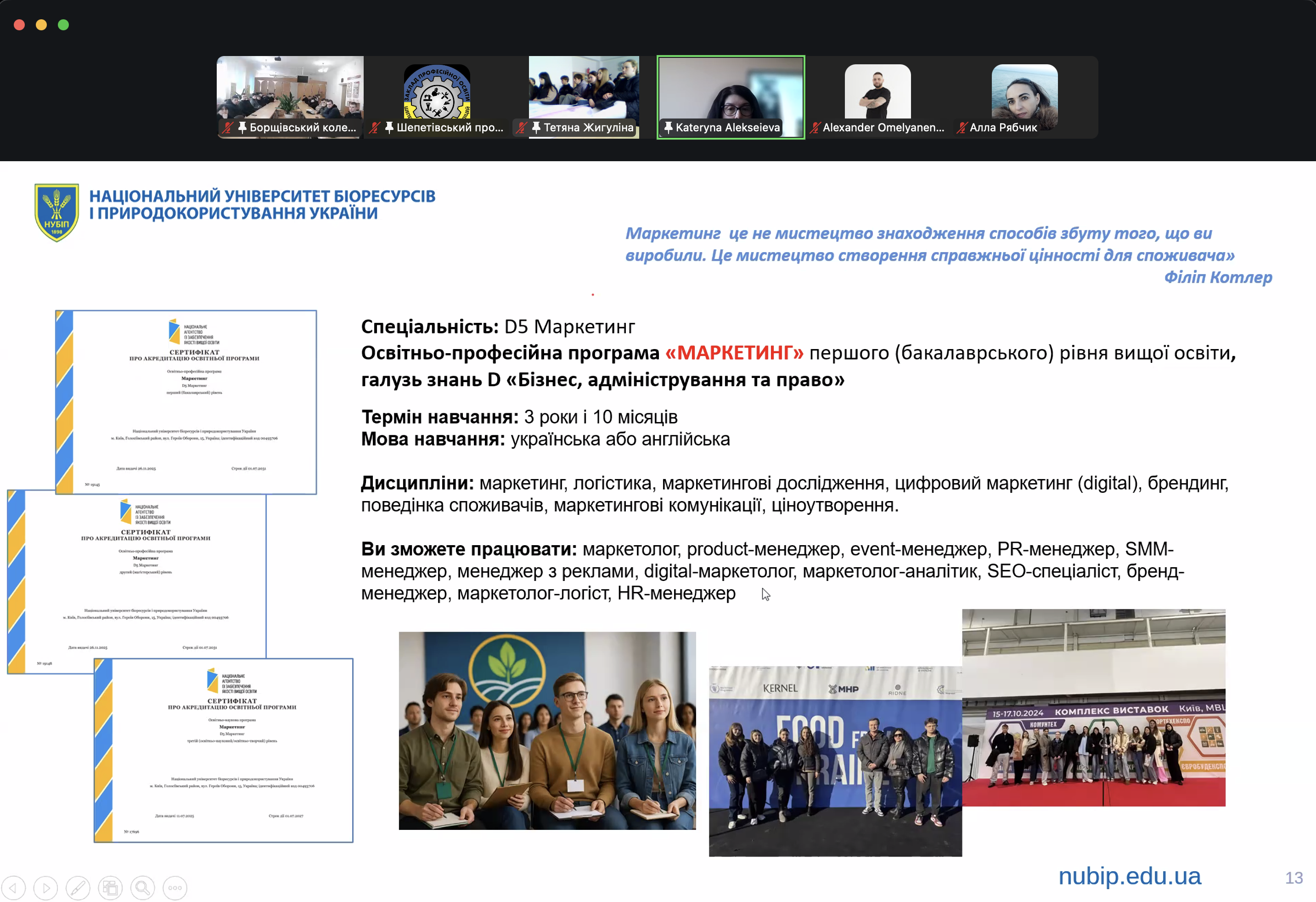Screen dimensions: 1316x902
Task: Click the green macOS fullscreen button
Action: (x=63, y=25)
